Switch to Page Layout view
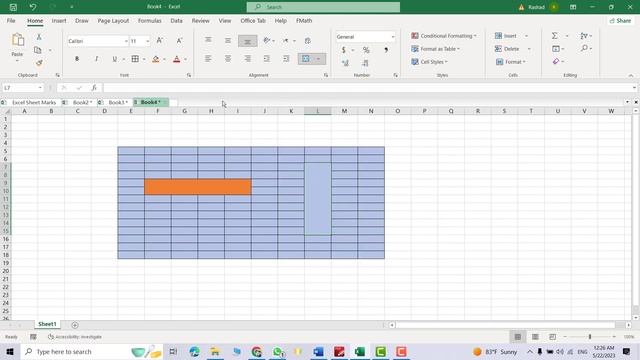The image size is (640, 360). pyautogui.click(x=535, y=337)
